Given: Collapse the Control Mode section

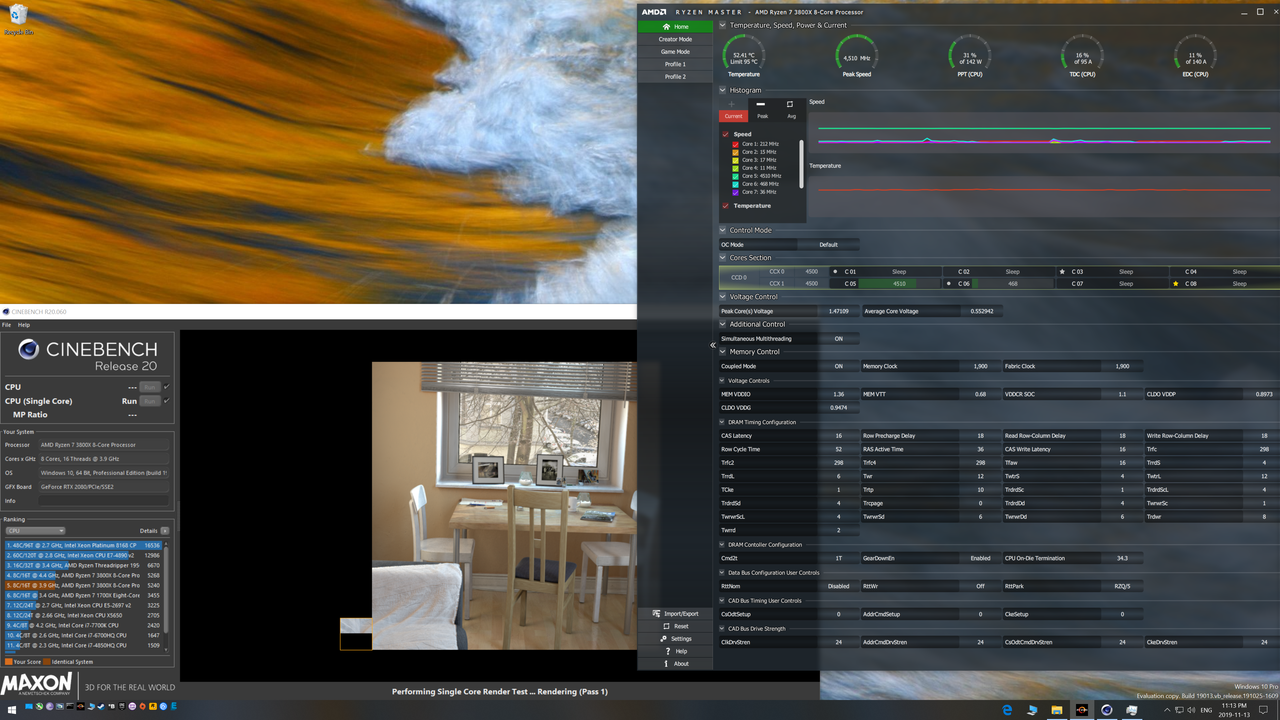Looking at the screenshot, I should point(723,230).
